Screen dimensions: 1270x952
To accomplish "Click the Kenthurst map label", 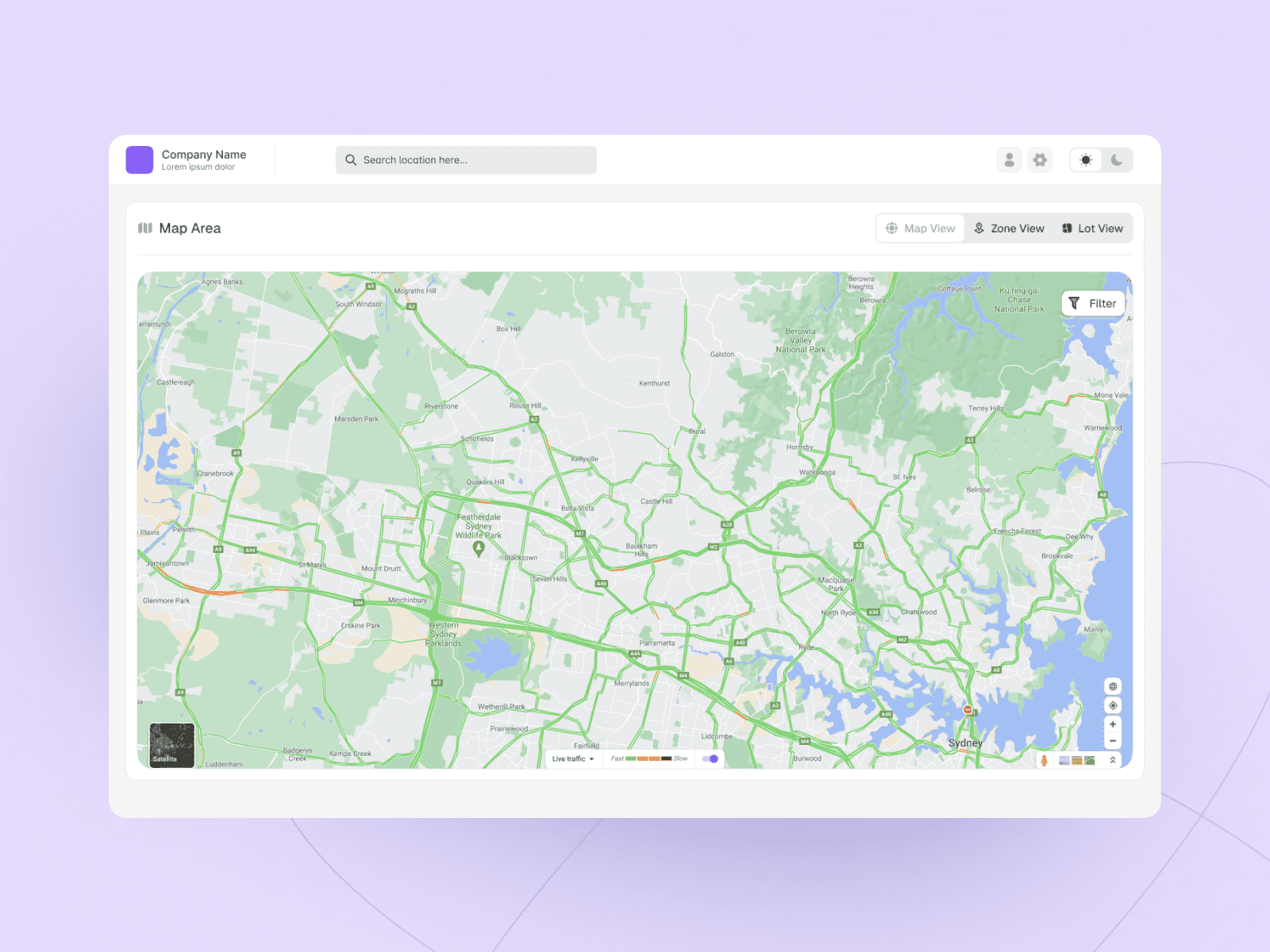I will 654,383.
